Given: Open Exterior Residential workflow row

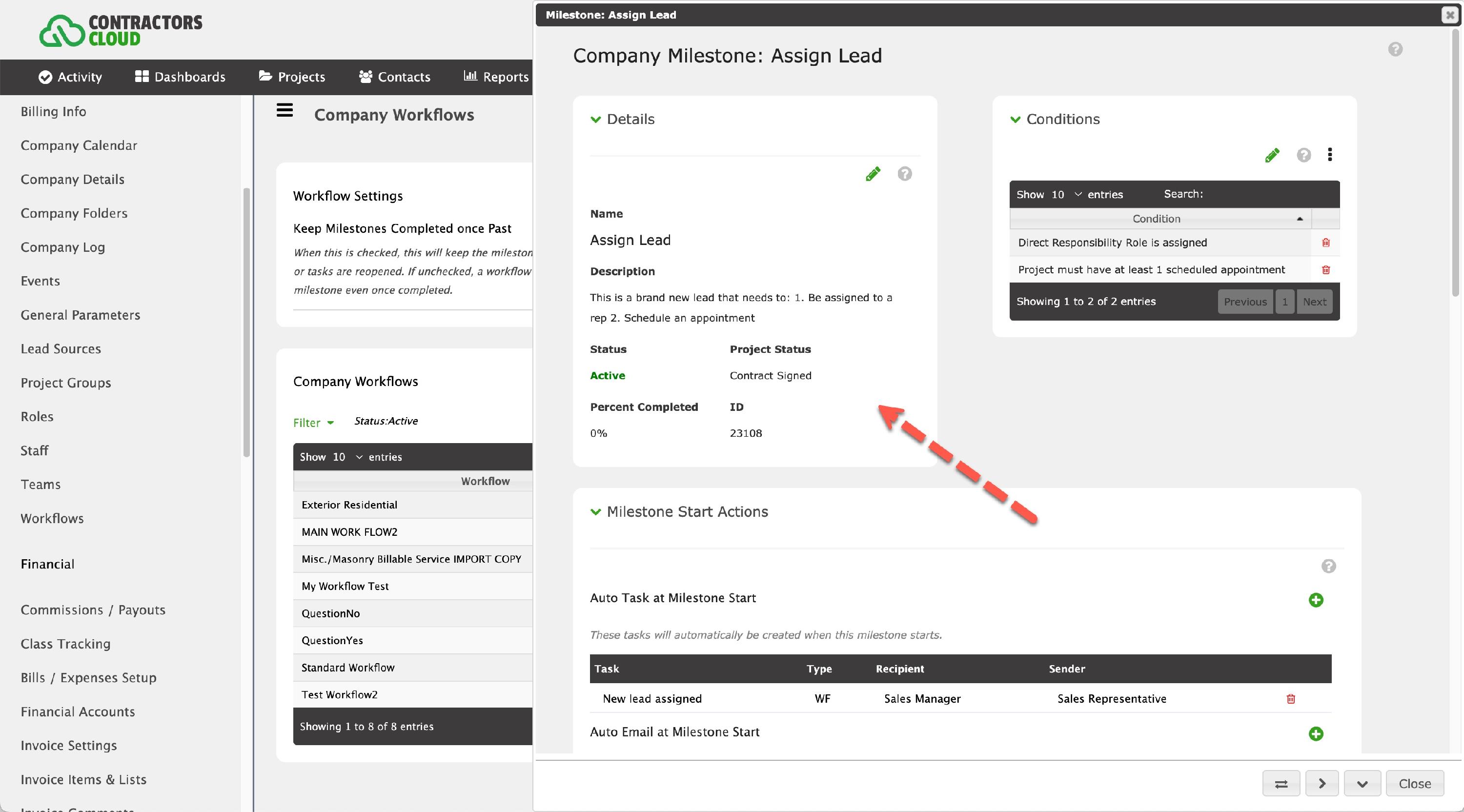Looking at the screenshot, I should (413, 505).
